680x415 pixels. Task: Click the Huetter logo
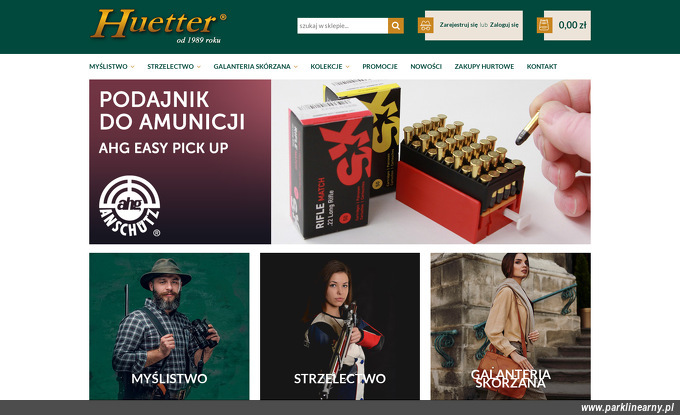click(x=159, y=26)
